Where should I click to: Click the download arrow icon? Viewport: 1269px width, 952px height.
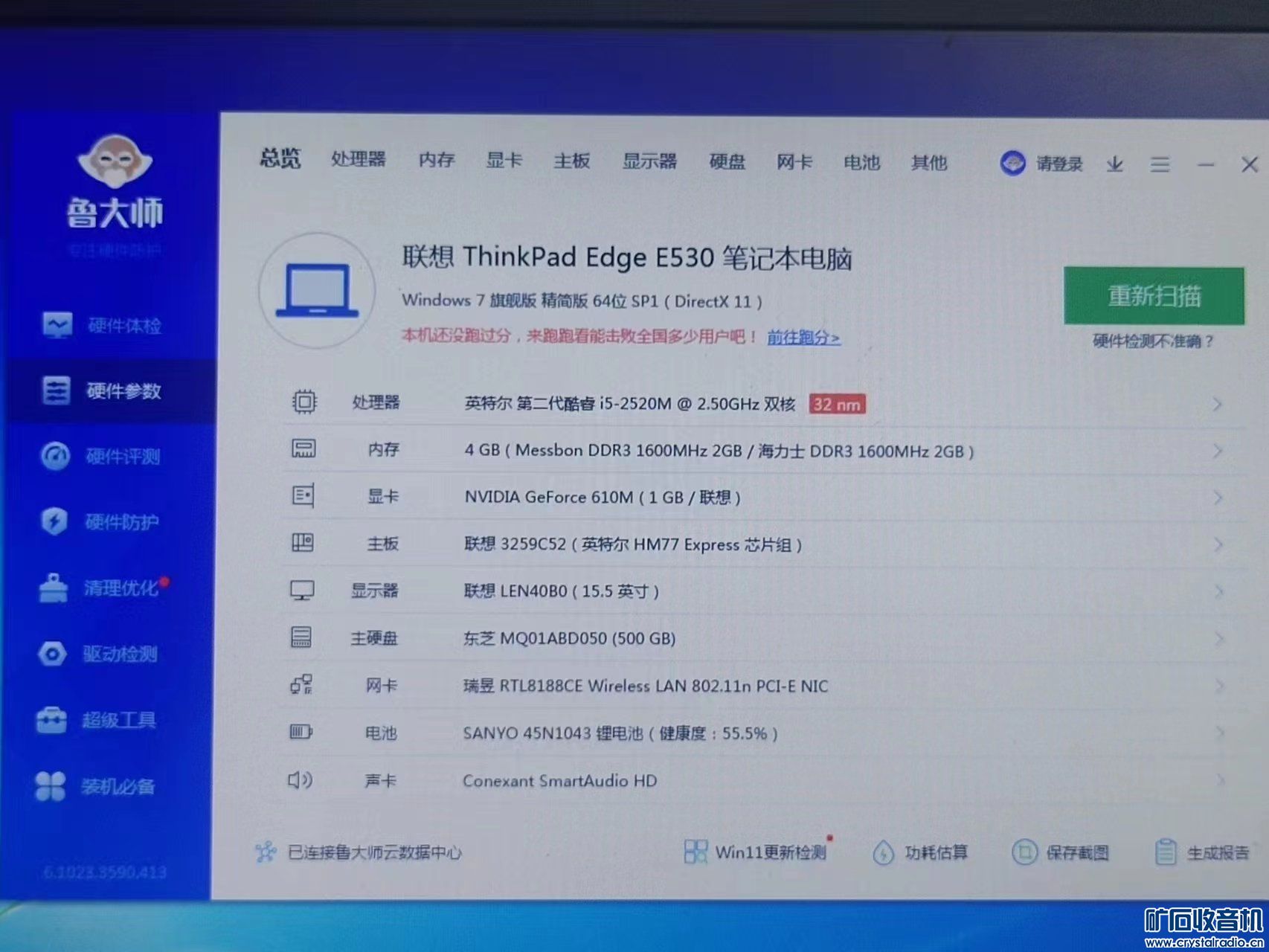click(x=1114, y=164)
